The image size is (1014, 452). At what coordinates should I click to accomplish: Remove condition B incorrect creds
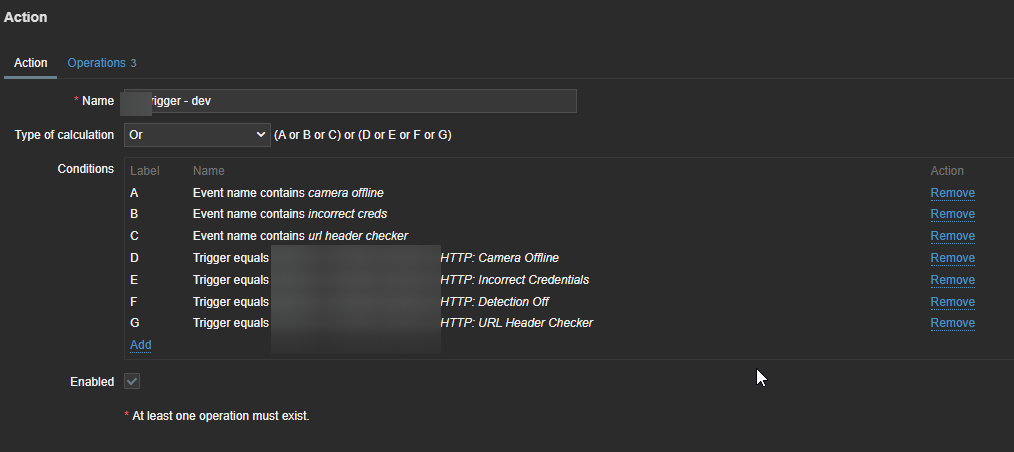coord(952,214)
